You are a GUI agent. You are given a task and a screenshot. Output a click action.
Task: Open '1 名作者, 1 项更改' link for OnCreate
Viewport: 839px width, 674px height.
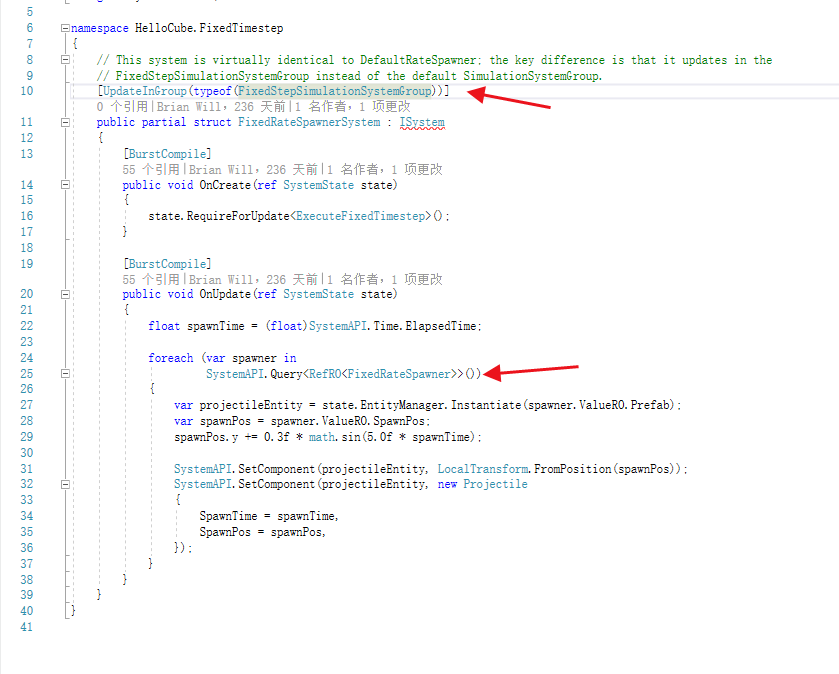pos(385,170)
